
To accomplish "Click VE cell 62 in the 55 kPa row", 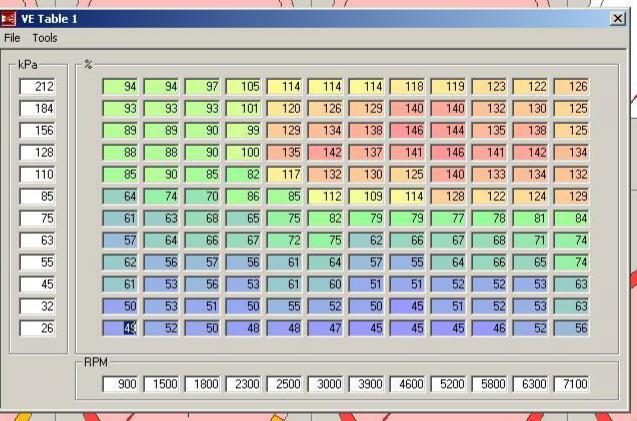I will click(120, 262).
